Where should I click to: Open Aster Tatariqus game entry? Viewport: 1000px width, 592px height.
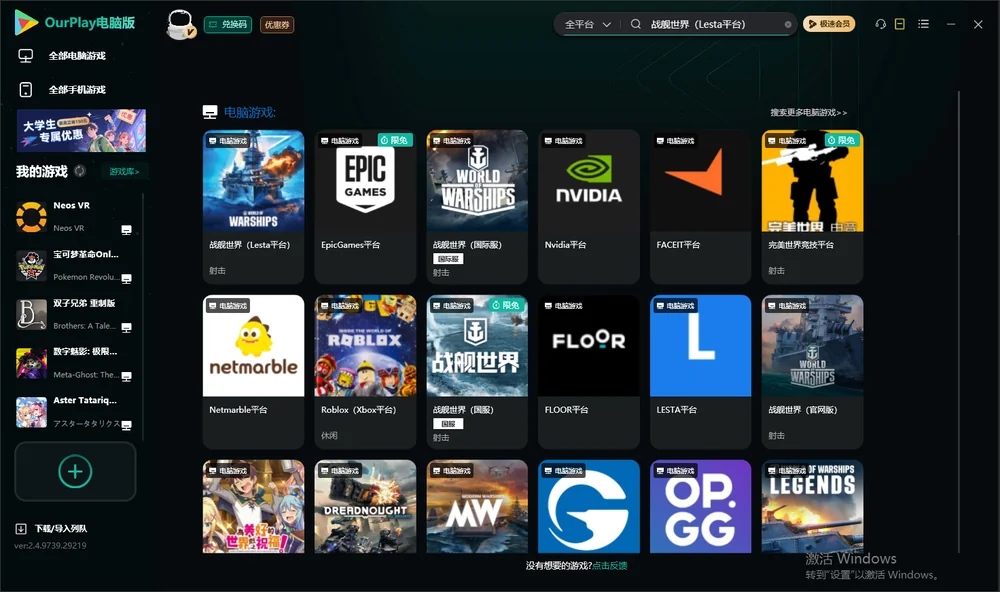click(75, 412)
